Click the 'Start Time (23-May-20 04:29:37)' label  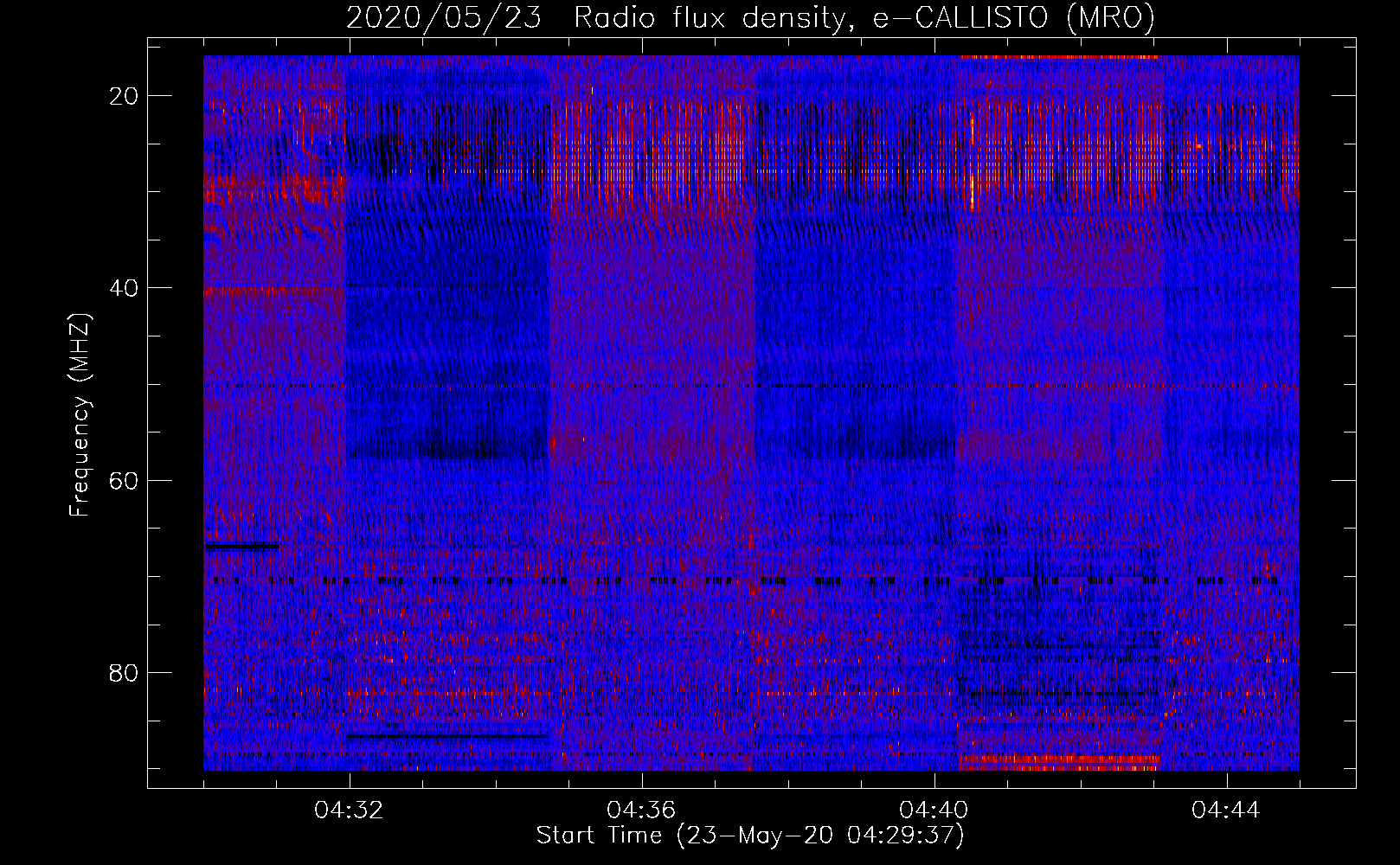(x=750, y=836)
